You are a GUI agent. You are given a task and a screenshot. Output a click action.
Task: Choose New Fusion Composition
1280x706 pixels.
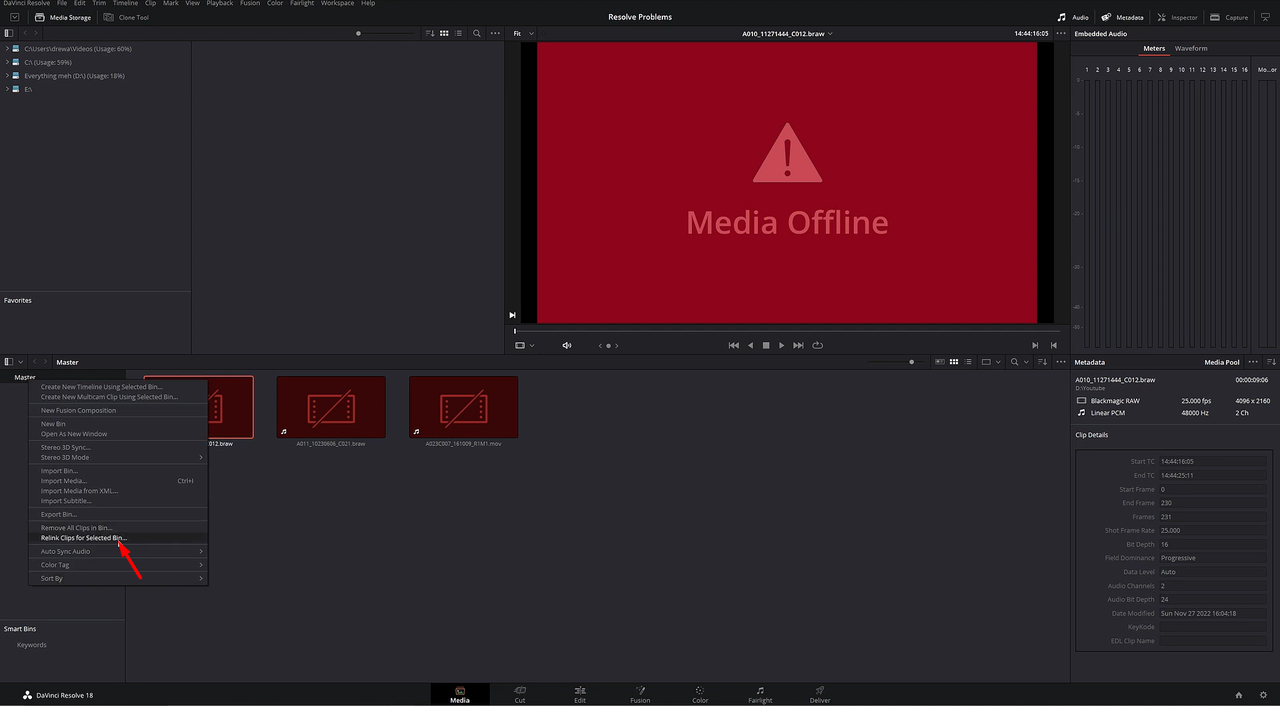coord(78,410)
